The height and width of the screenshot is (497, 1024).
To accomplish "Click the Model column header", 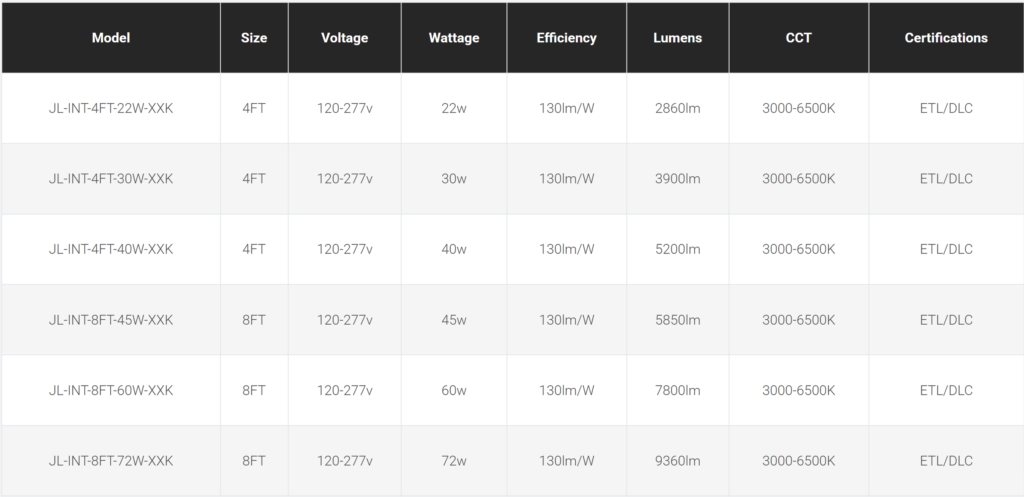I will point(111,38).
